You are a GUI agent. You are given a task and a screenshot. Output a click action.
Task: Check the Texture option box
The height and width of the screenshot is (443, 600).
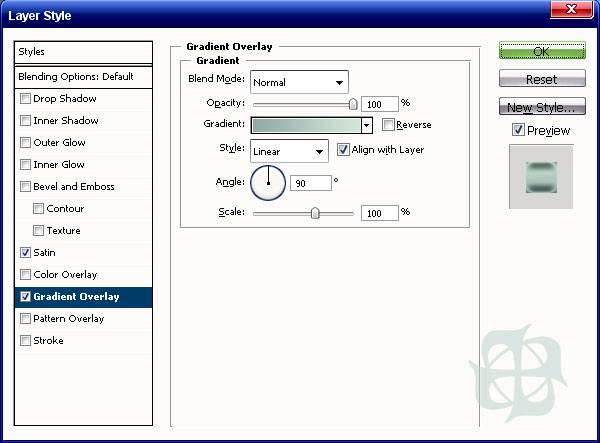[x=38, y=231]
